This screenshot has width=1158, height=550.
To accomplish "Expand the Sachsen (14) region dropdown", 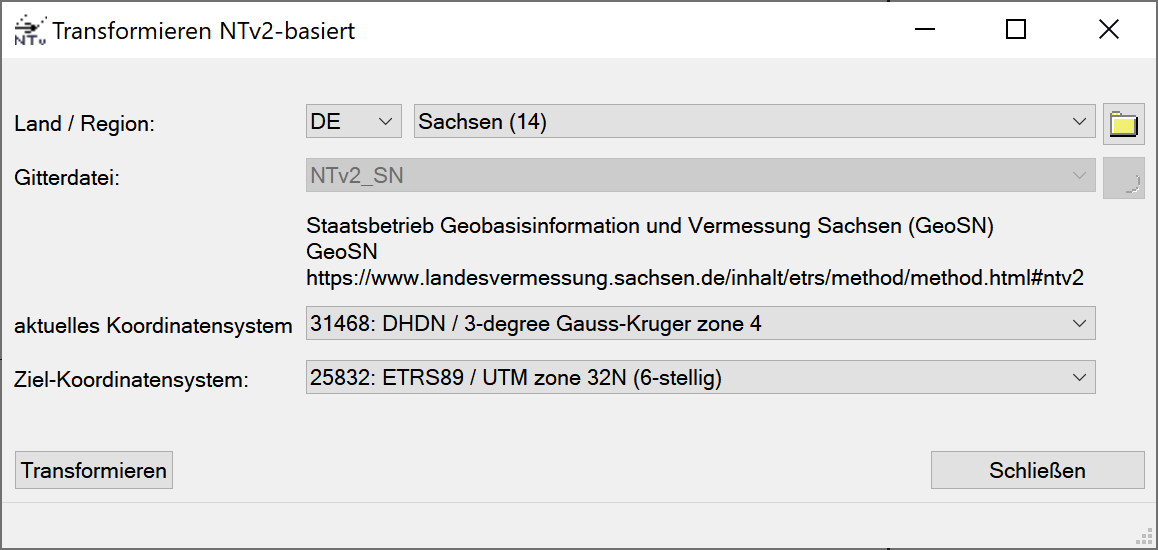I will [754, 122].
